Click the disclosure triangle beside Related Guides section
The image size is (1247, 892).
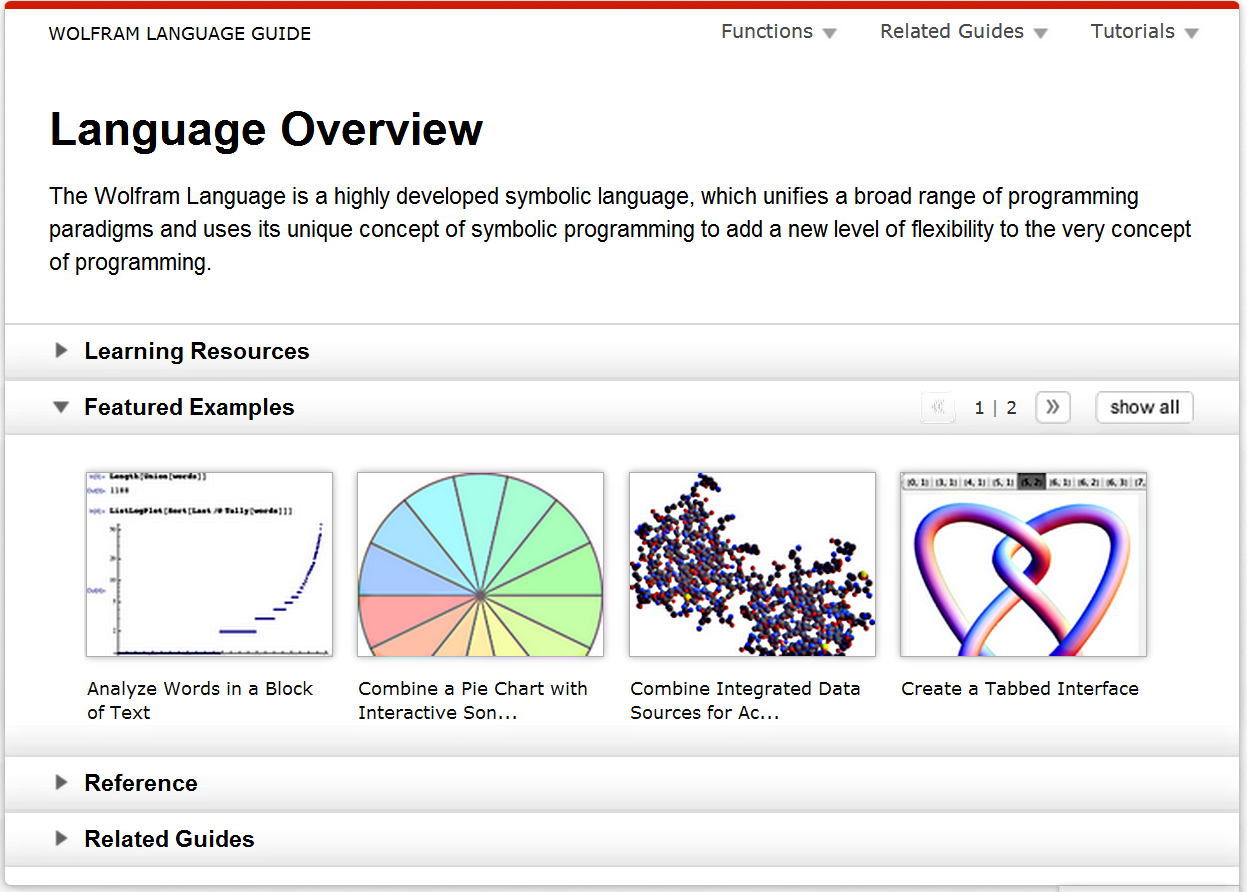61,839
